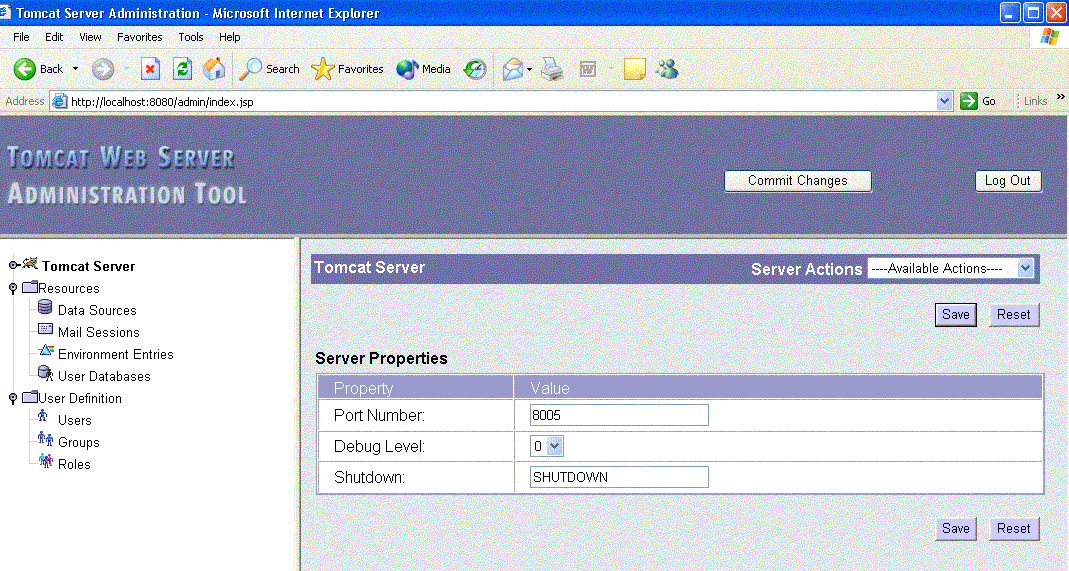This screenshot has width=1069, height=571.
Task: Click the top Save button
Action: tap(955, 314)
